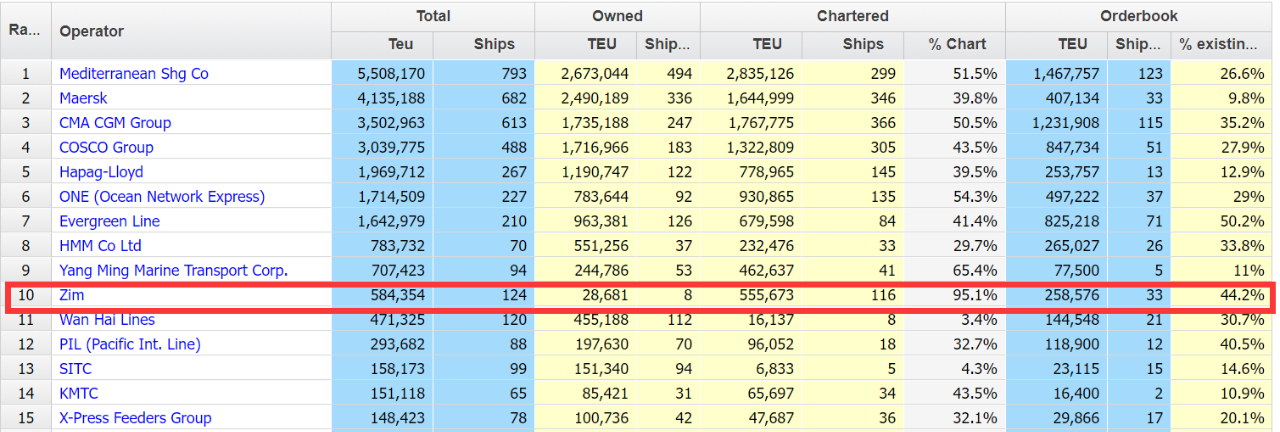
Task: Open the HMM Co Ltd link
Action: pos(100,246)
